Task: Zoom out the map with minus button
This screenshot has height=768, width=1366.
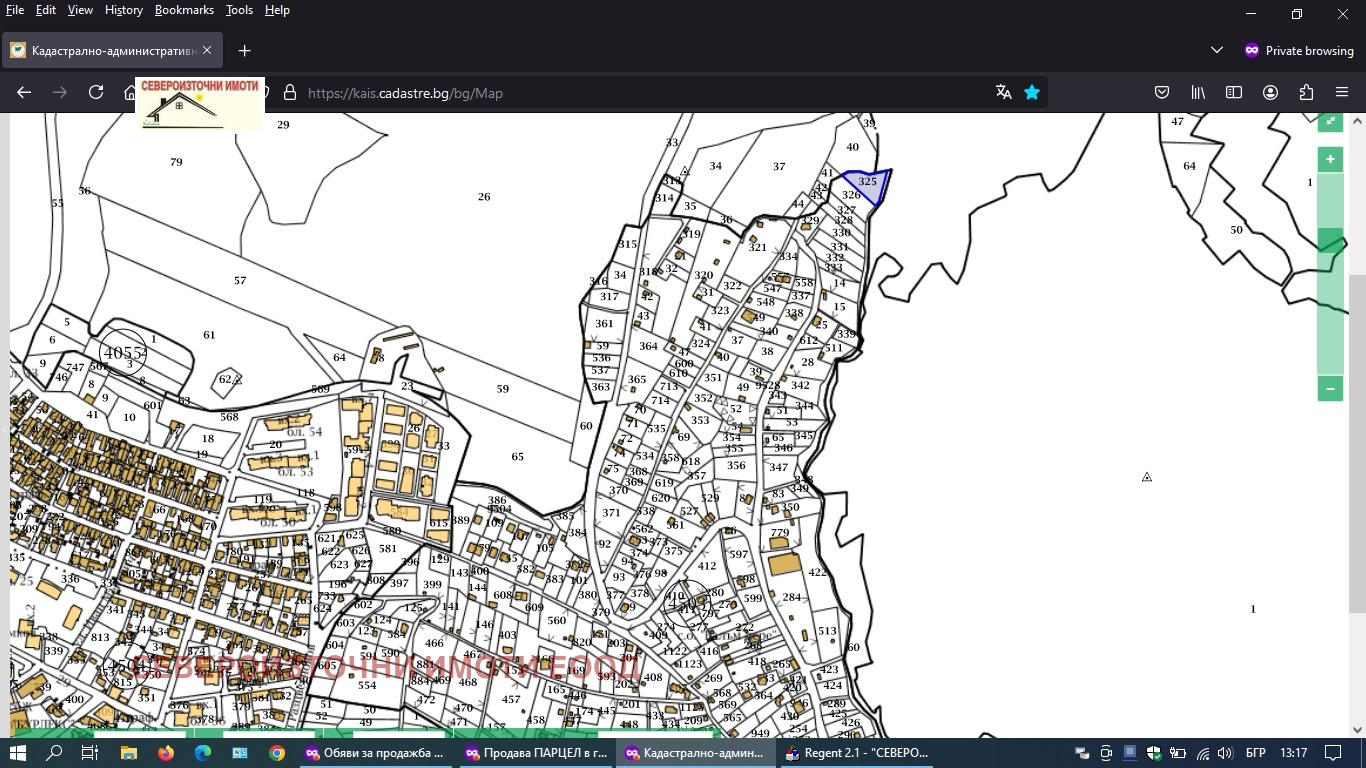Action: click(x=1330, y=388)
